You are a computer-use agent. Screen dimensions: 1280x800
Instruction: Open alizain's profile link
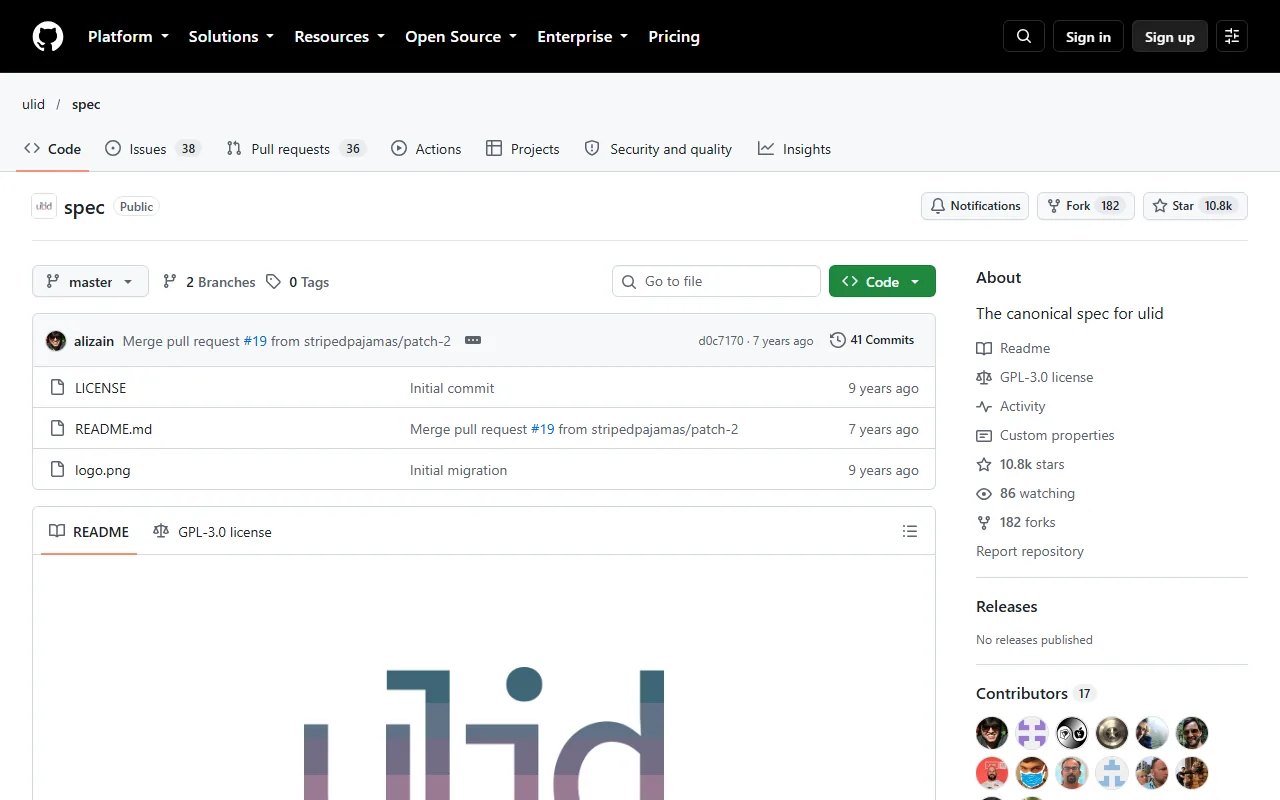pos(94,341)
